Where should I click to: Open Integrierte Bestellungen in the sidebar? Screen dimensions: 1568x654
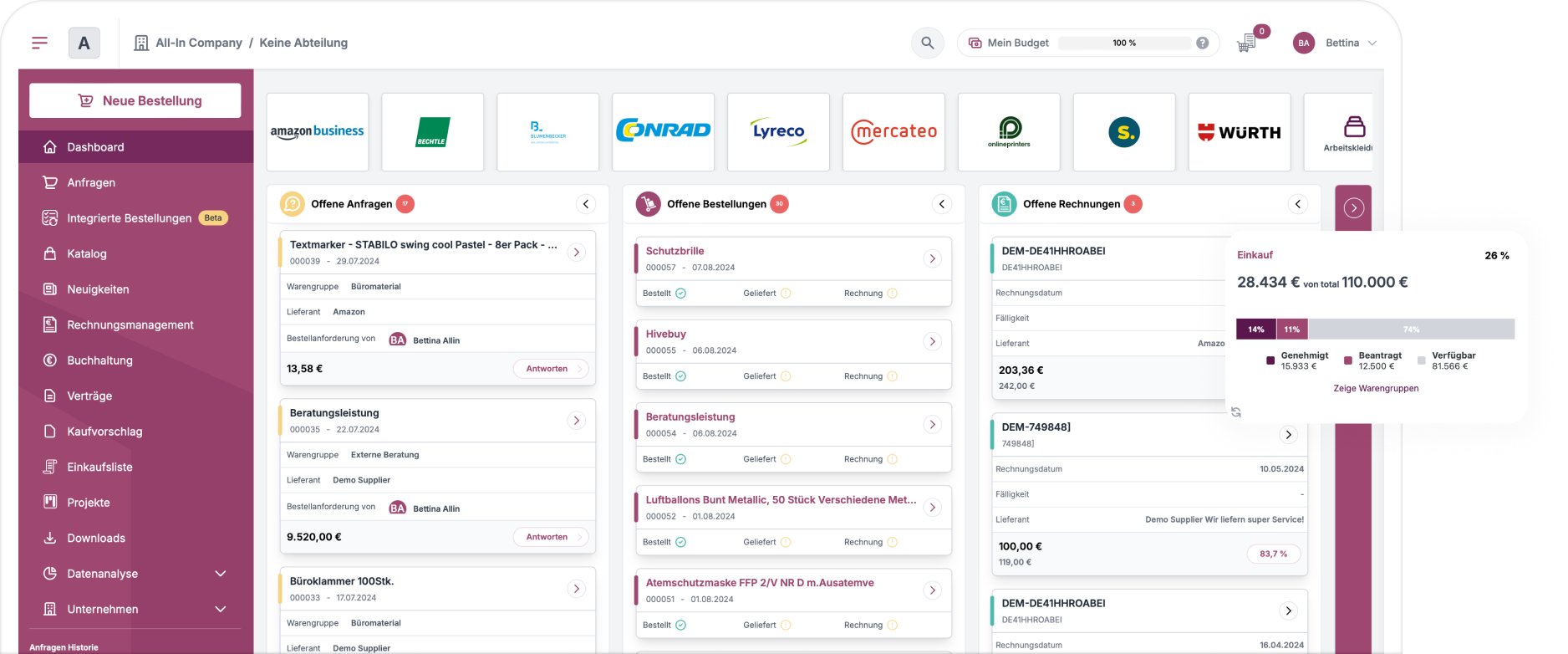tap(129, 218)
